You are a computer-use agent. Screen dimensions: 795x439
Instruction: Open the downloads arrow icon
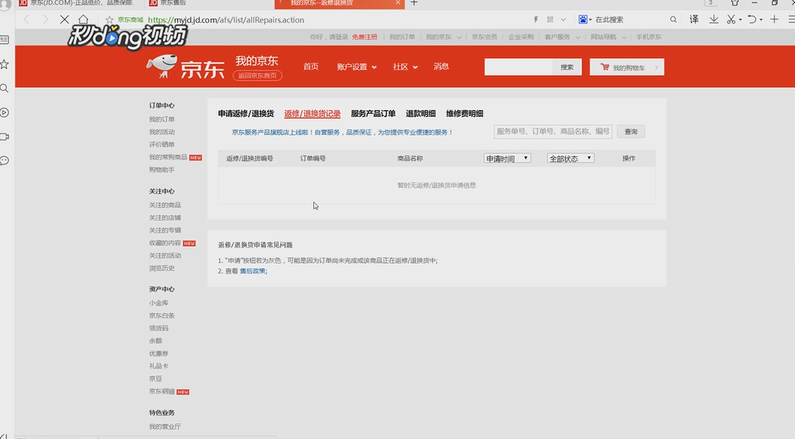tap(713, 19)
